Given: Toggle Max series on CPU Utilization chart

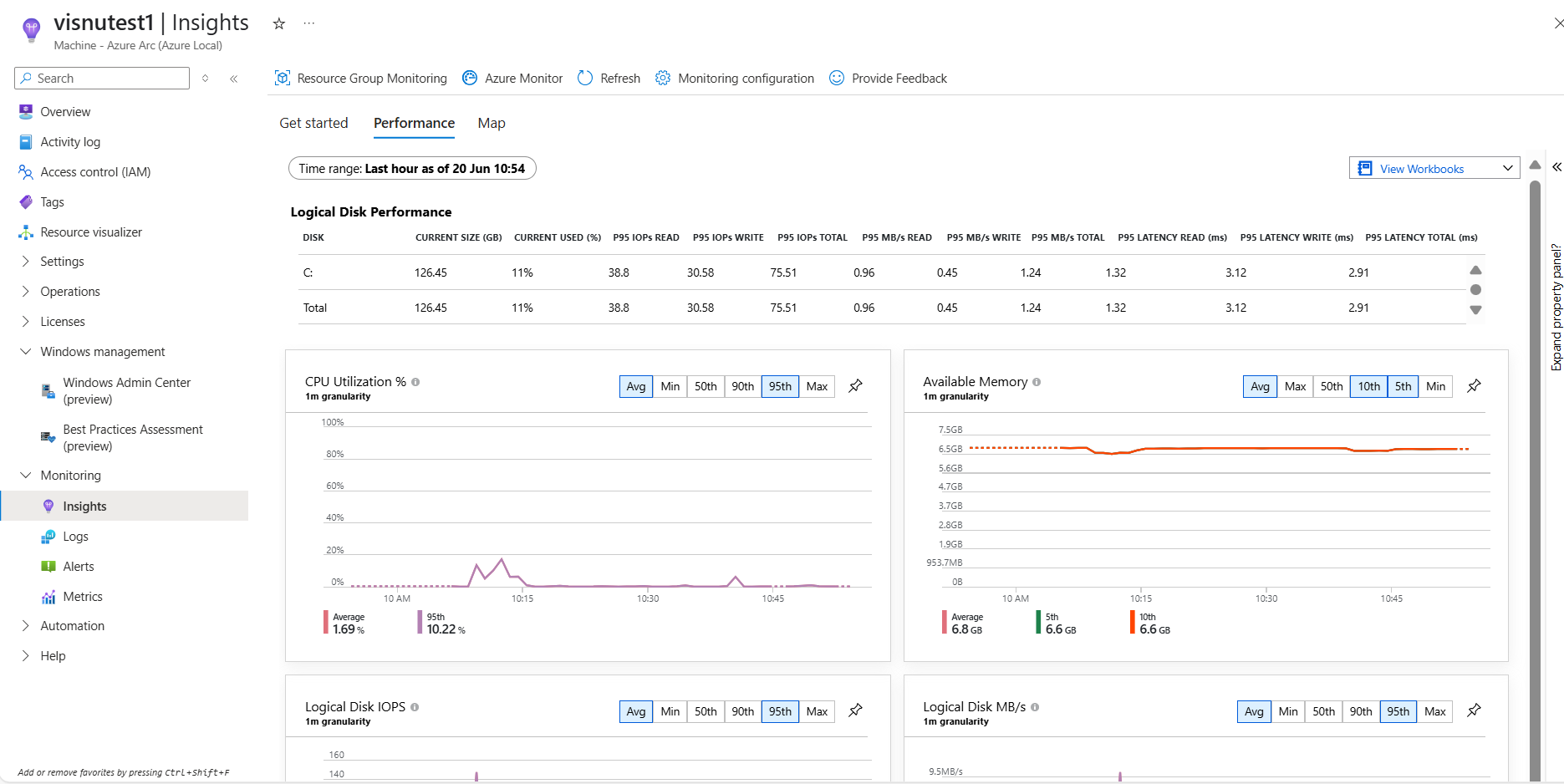Looking at the screenshot, I should [817, 386].
